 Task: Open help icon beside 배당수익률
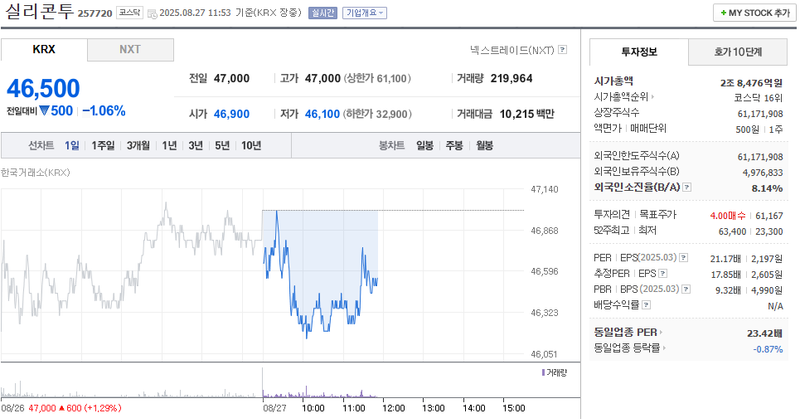pos(646,305)
